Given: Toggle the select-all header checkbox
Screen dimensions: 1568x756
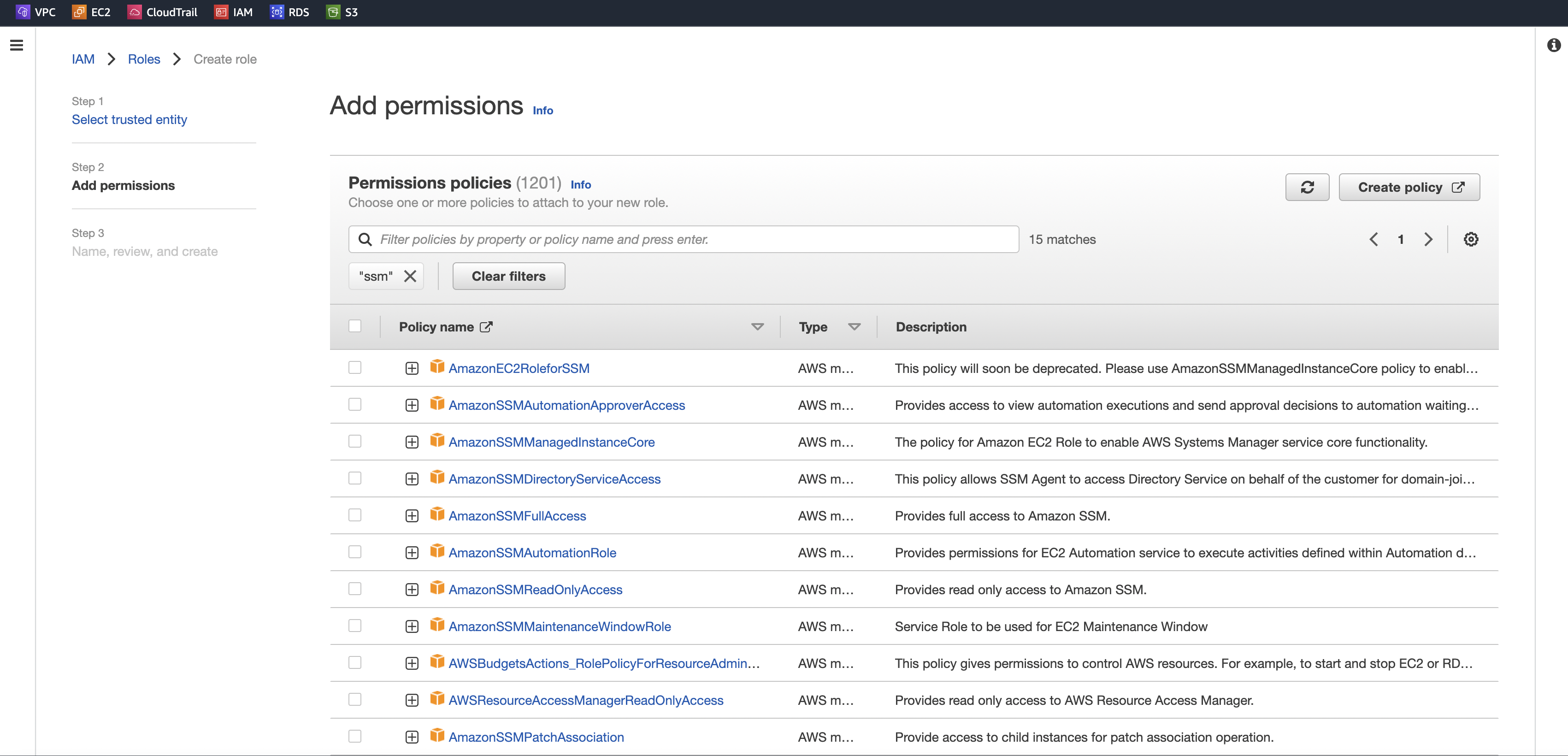Looking at the screenshot, I should click(355, 326).
